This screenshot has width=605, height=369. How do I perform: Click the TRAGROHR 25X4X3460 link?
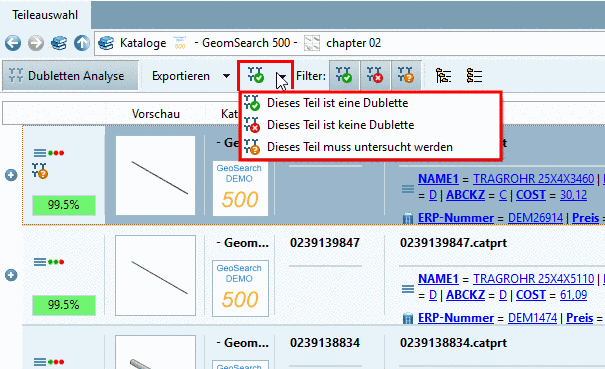(533, 179)
